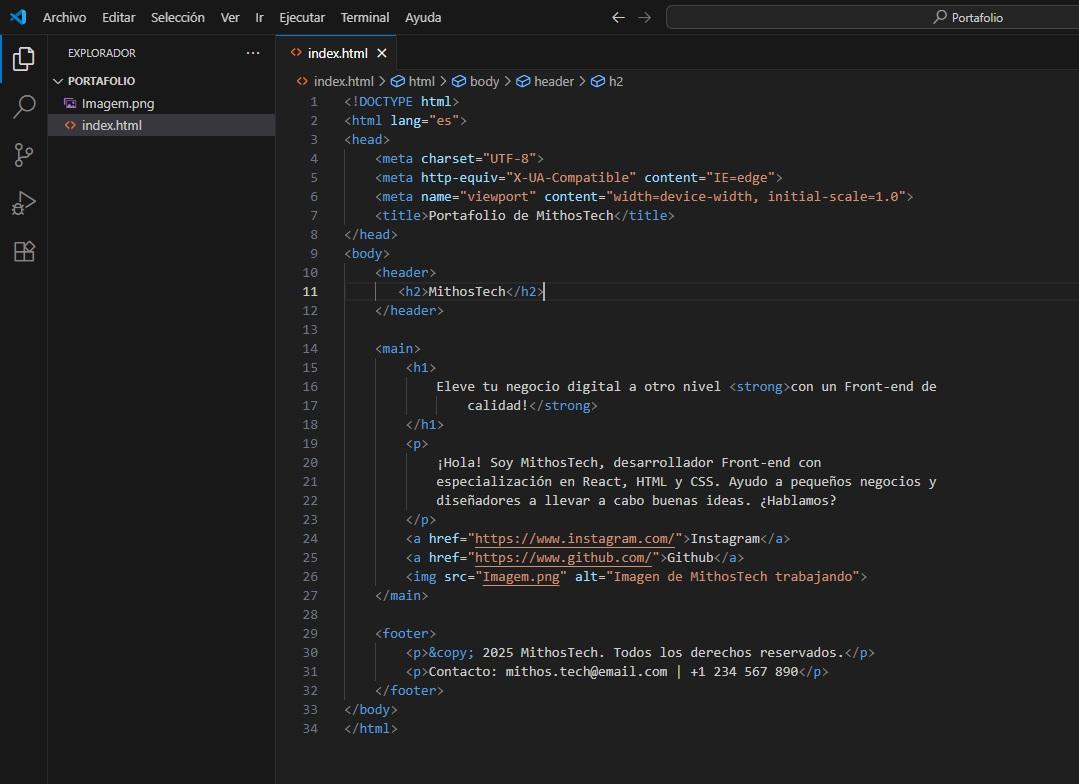Open the Ver menu
Image resolution: width=1079 pixels, height=784 pixels.
[230, 17]
